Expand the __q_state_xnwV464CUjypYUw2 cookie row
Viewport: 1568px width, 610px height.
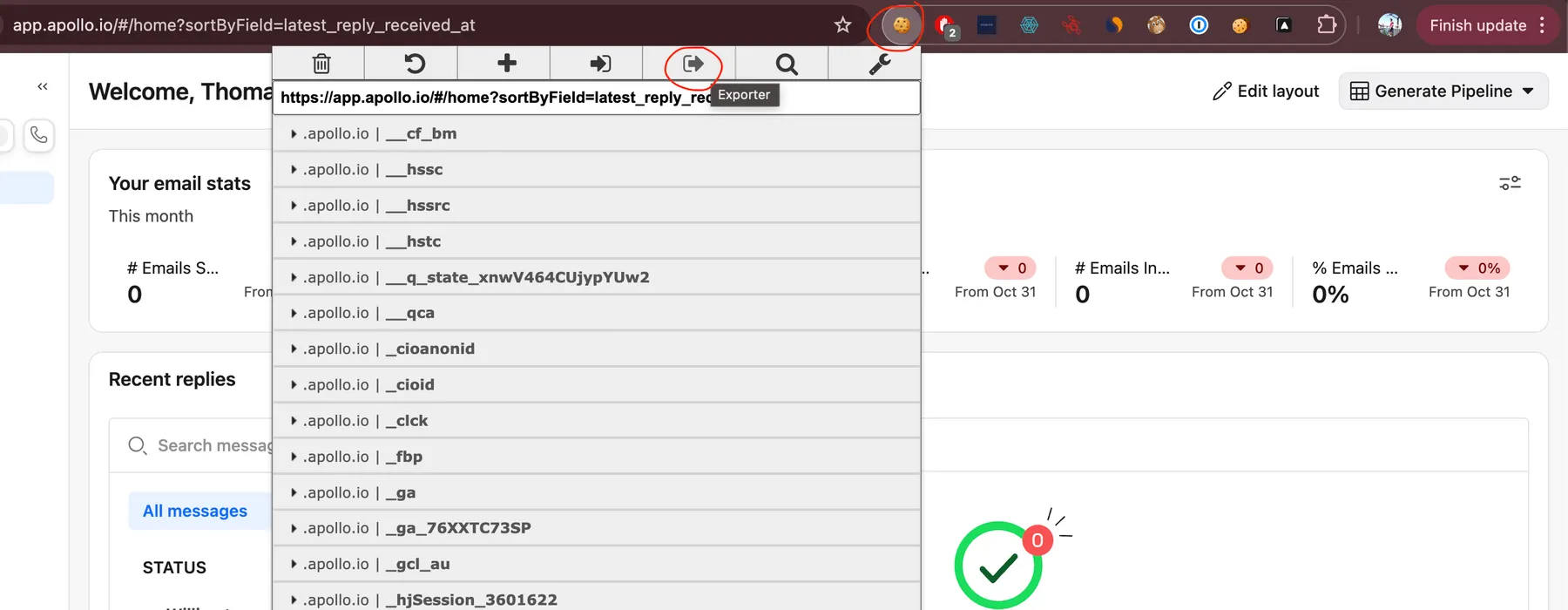(597, 277)
